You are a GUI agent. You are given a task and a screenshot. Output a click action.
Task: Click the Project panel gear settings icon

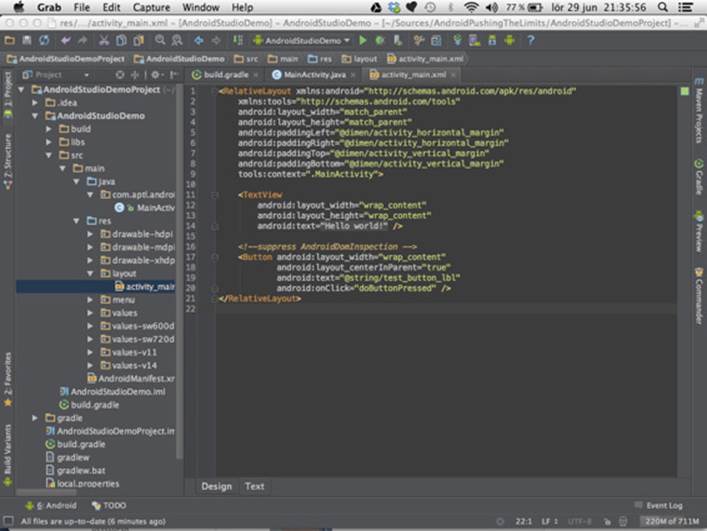155,75
